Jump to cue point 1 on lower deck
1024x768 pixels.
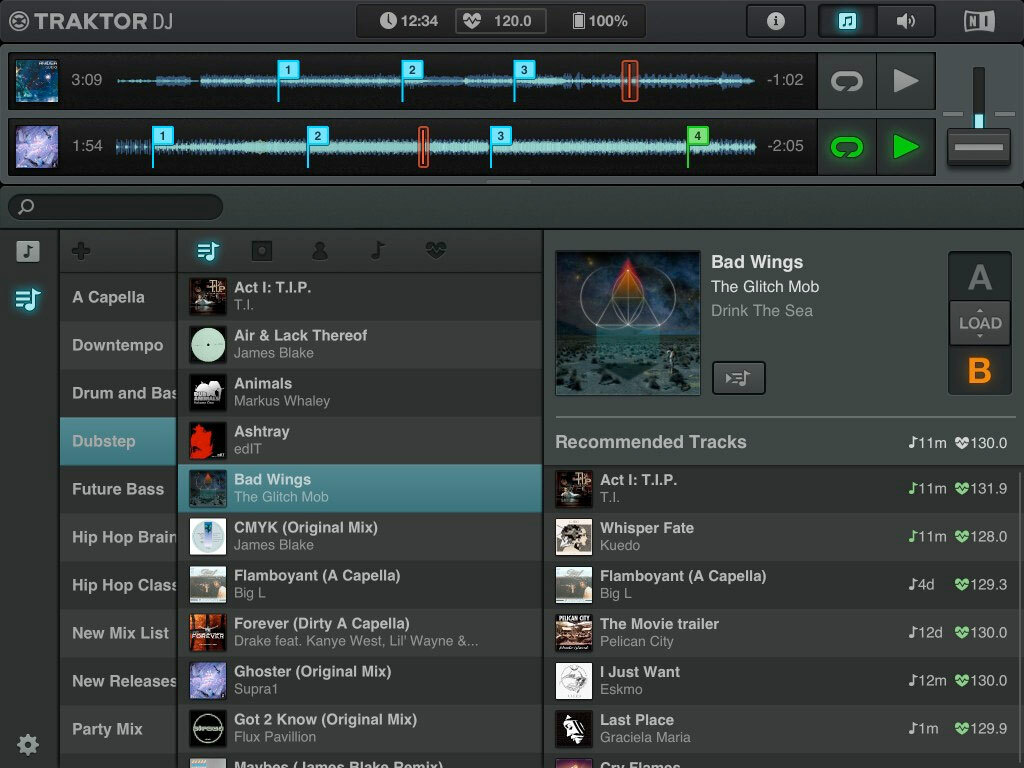[x=163, y=135]
